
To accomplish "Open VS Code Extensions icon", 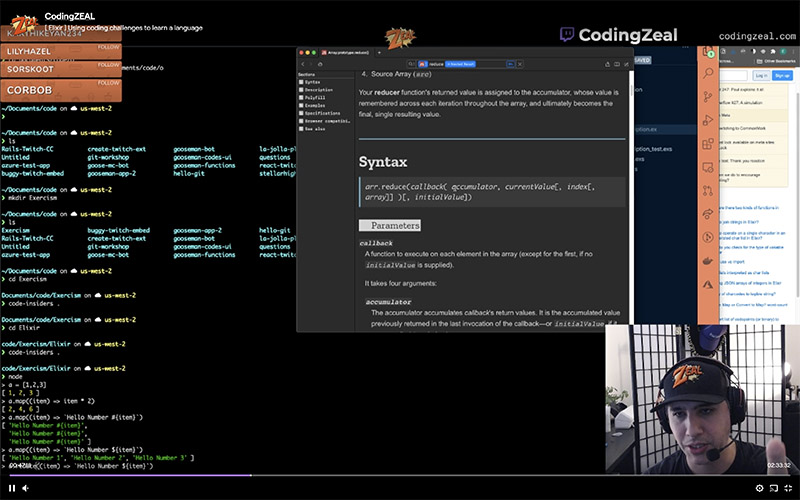I will pos(708,144).
